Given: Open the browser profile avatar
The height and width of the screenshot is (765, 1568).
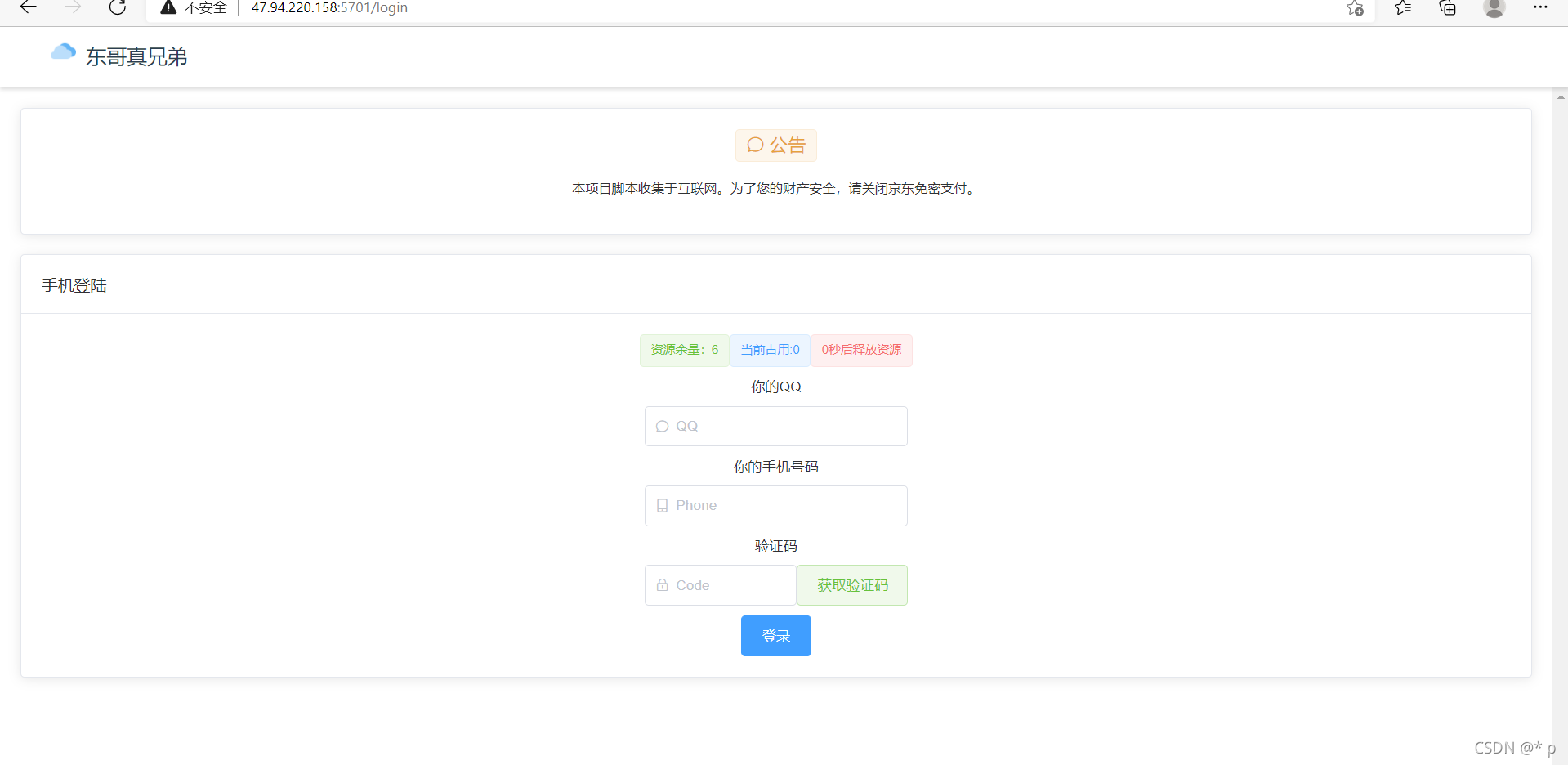Looking at the screenshot, I should (1494, 8).
